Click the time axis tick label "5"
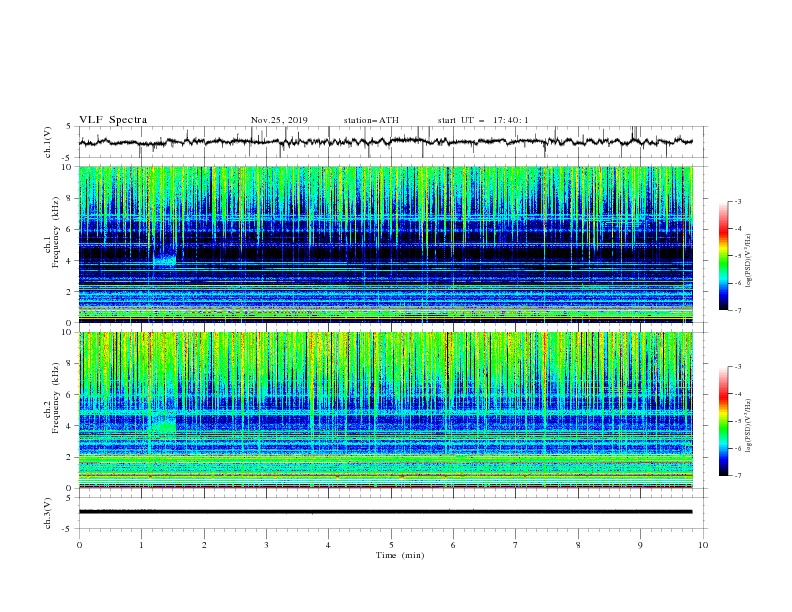The image size is (792, 612). pos(391,545)
